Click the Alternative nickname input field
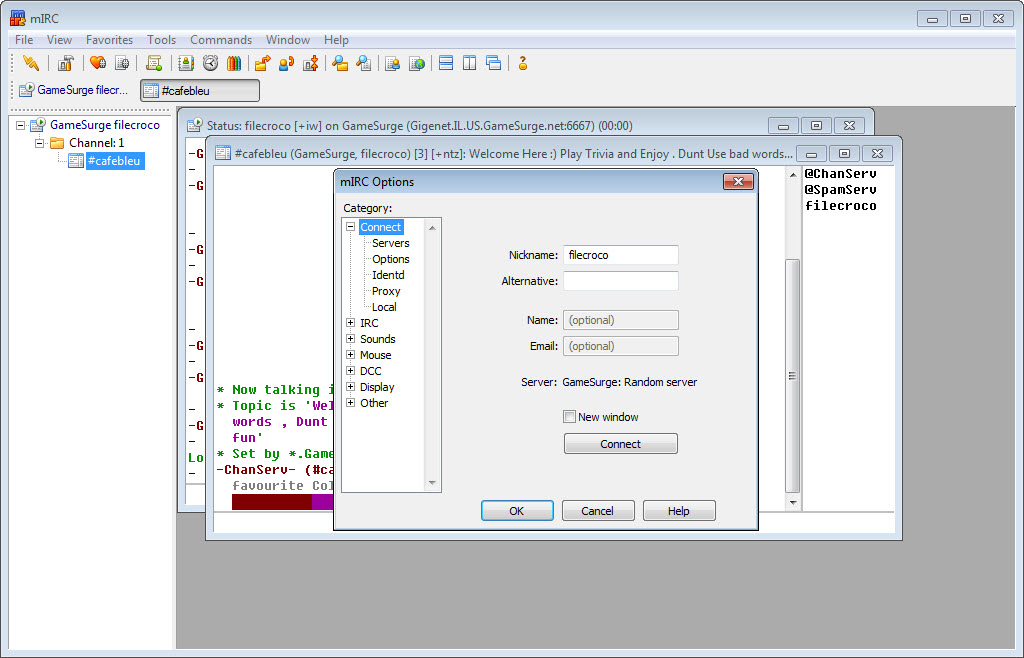The height and width of the screenshot is (658, 1024). pyautogui.click(x=620, y=281)
